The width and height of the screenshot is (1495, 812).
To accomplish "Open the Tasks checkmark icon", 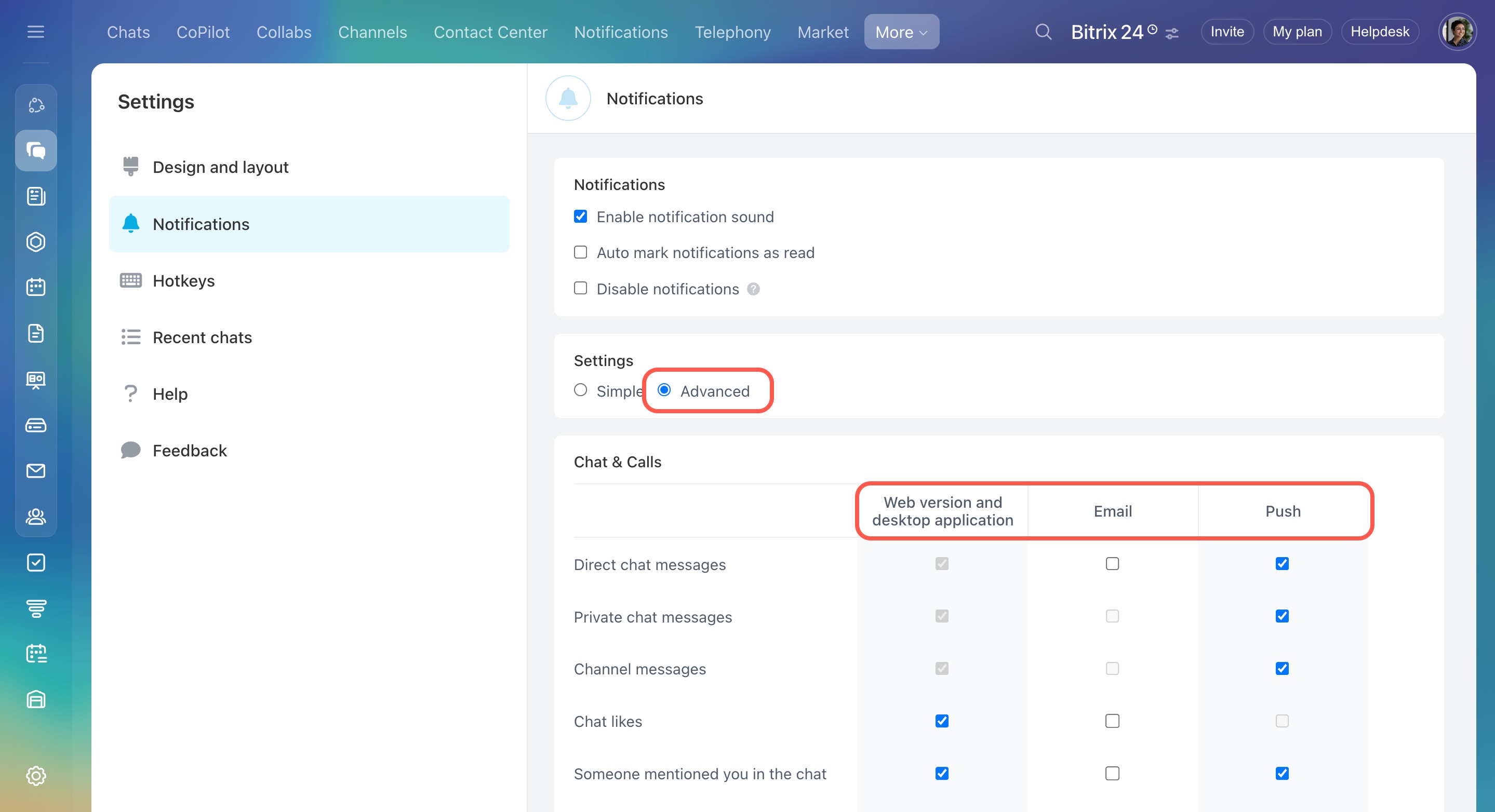I will pos(36,563).
